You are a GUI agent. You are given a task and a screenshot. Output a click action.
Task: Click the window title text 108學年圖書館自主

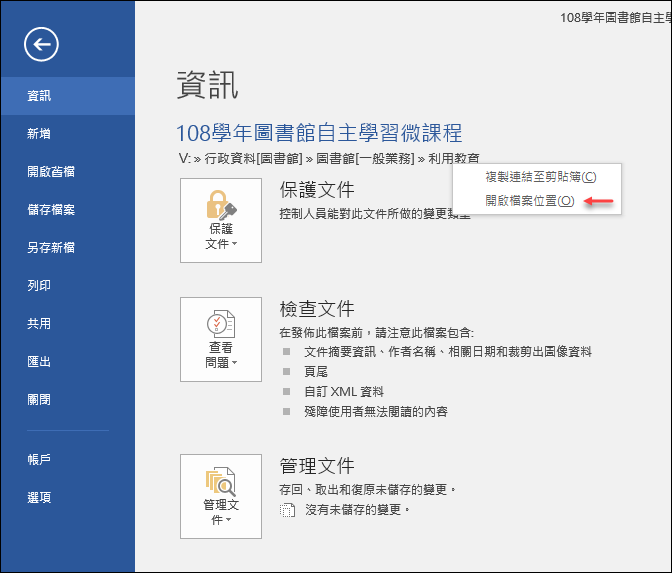tap(615, 18)
